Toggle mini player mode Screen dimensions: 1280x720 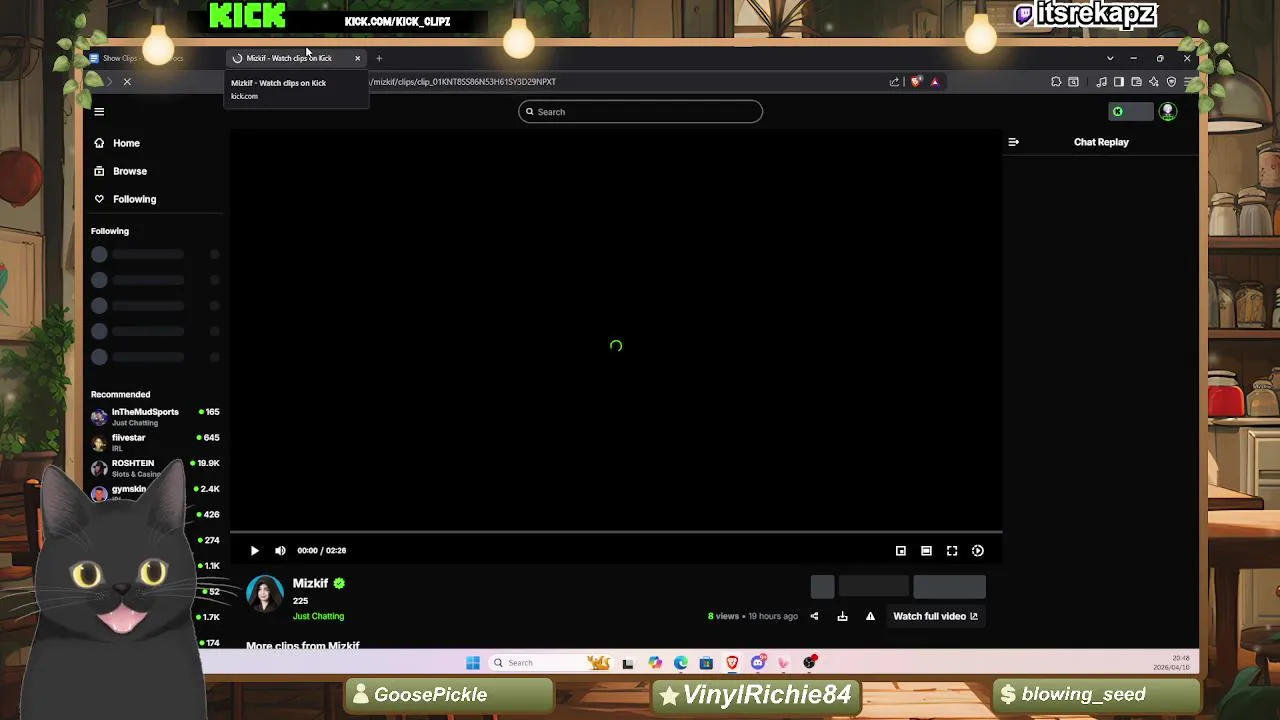[x=901, y=551]
